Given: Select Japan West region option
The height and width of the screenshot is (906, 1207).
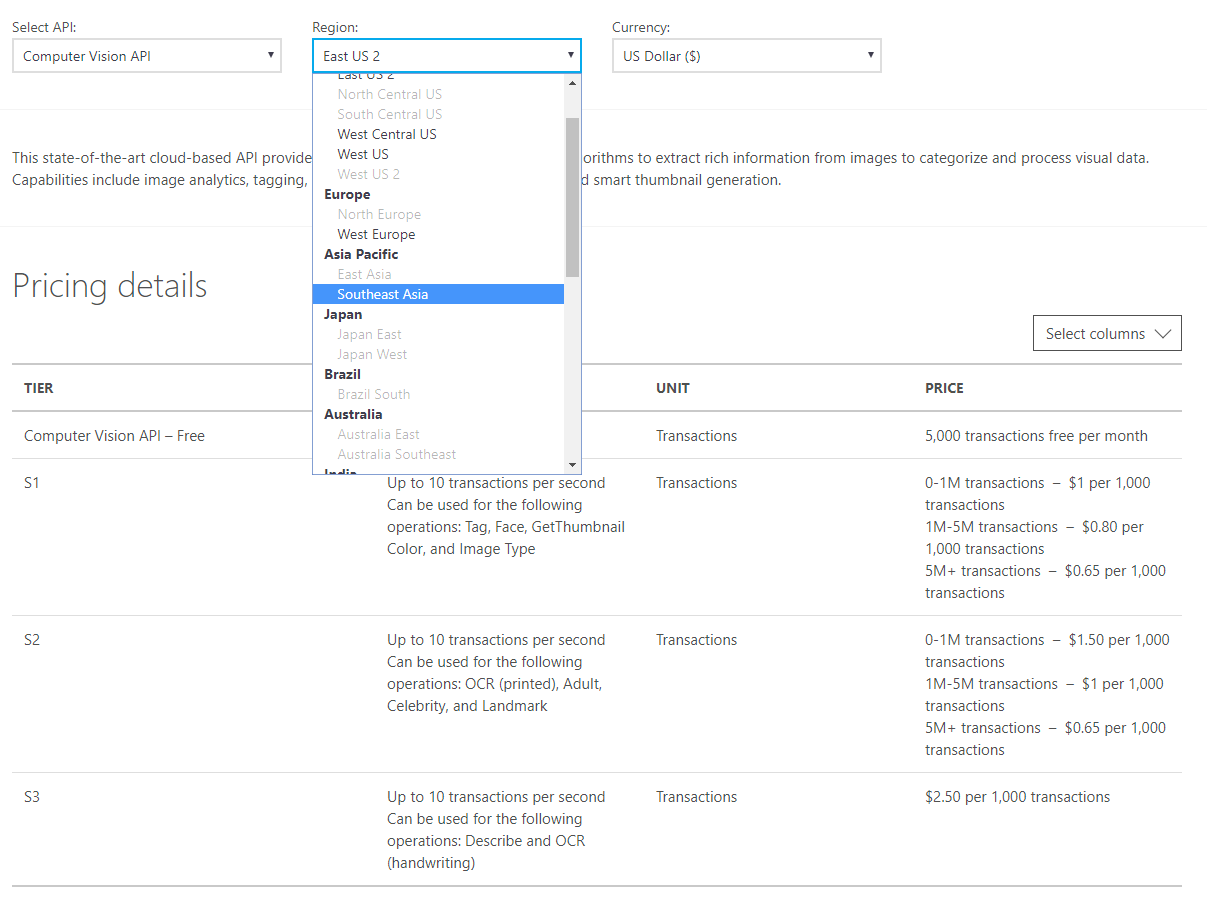Looking at the screenshot, I should click(372, 354).
